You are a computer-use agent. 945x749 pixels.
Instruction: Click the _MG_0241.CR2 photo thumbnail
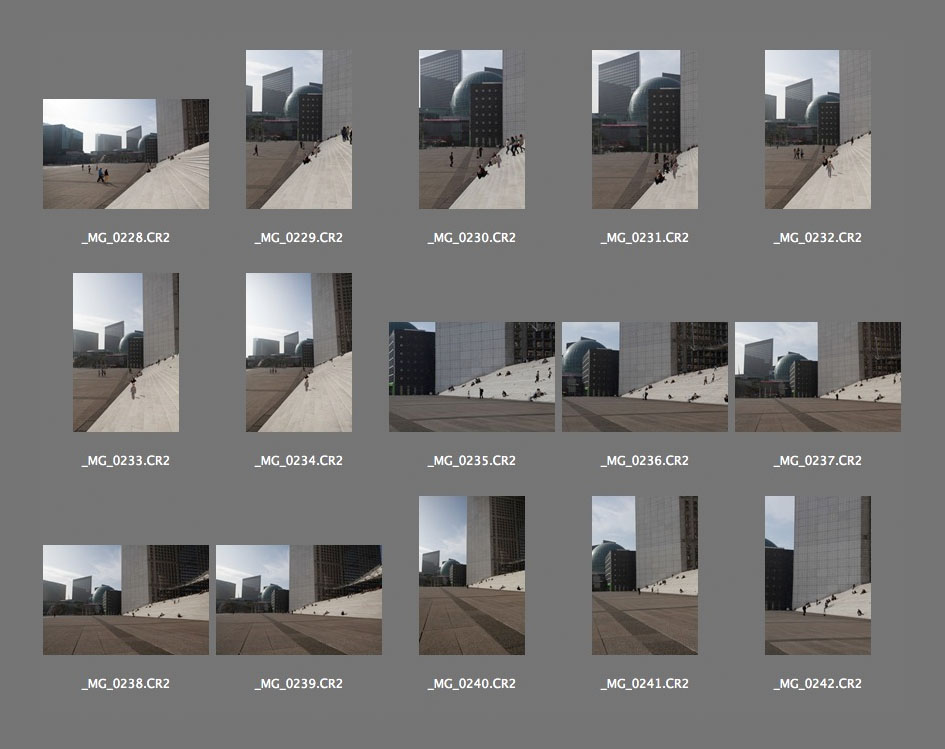click(644, 576)
